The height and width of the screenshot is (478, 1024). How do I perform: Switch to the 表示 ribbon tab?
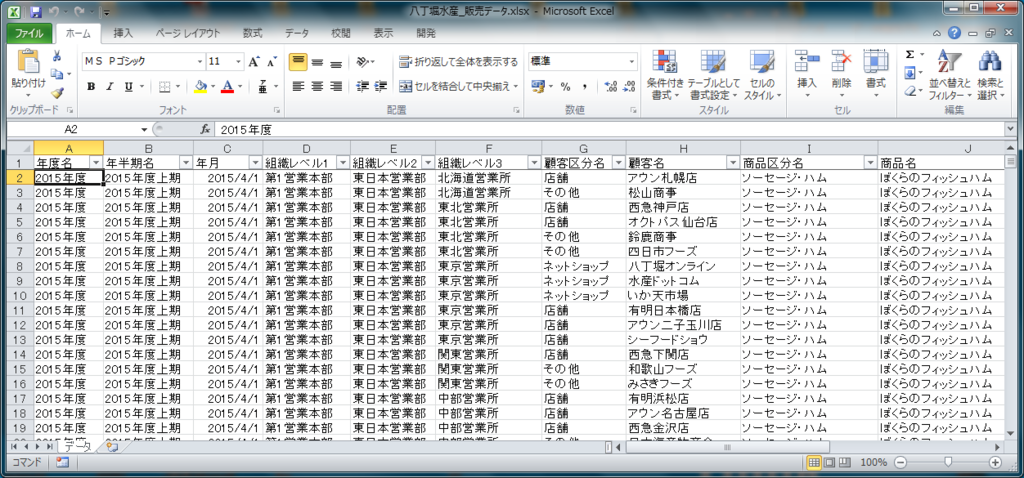[383, 33]
